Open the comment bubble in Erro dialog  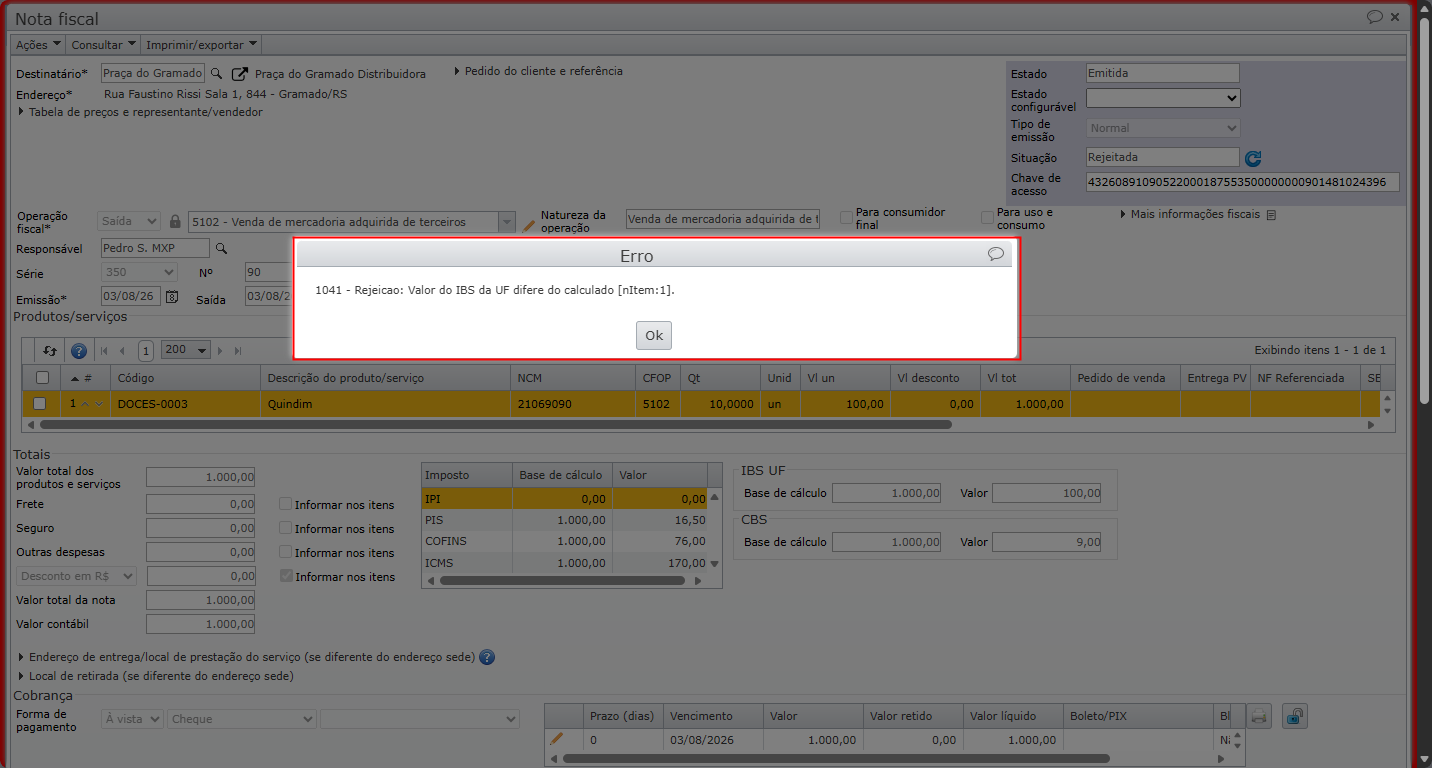(x=996, y=254)
